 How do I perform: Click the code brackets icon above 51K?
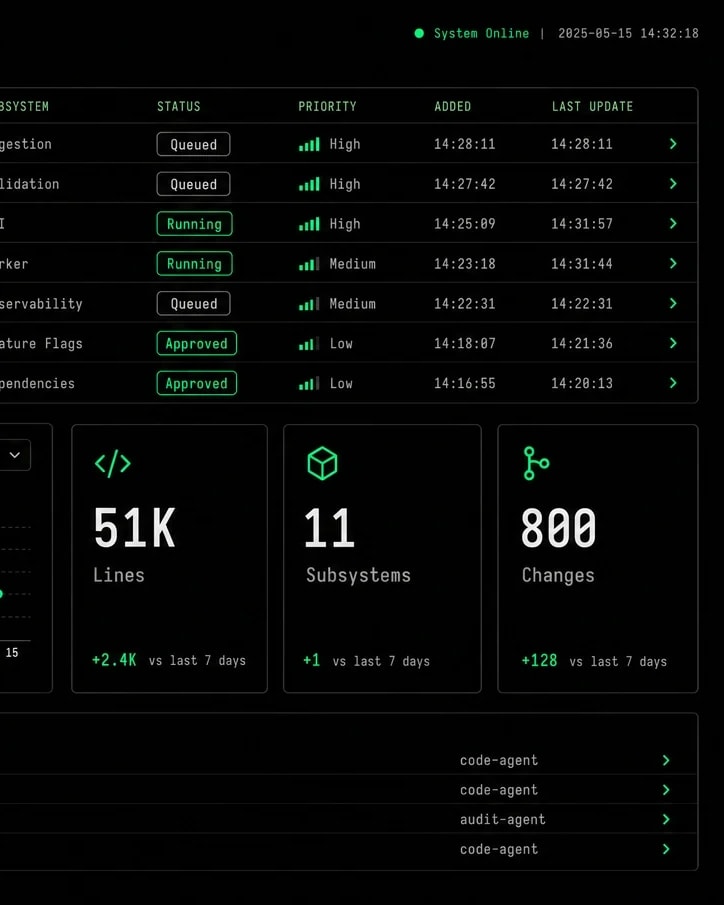click(113, 463)
